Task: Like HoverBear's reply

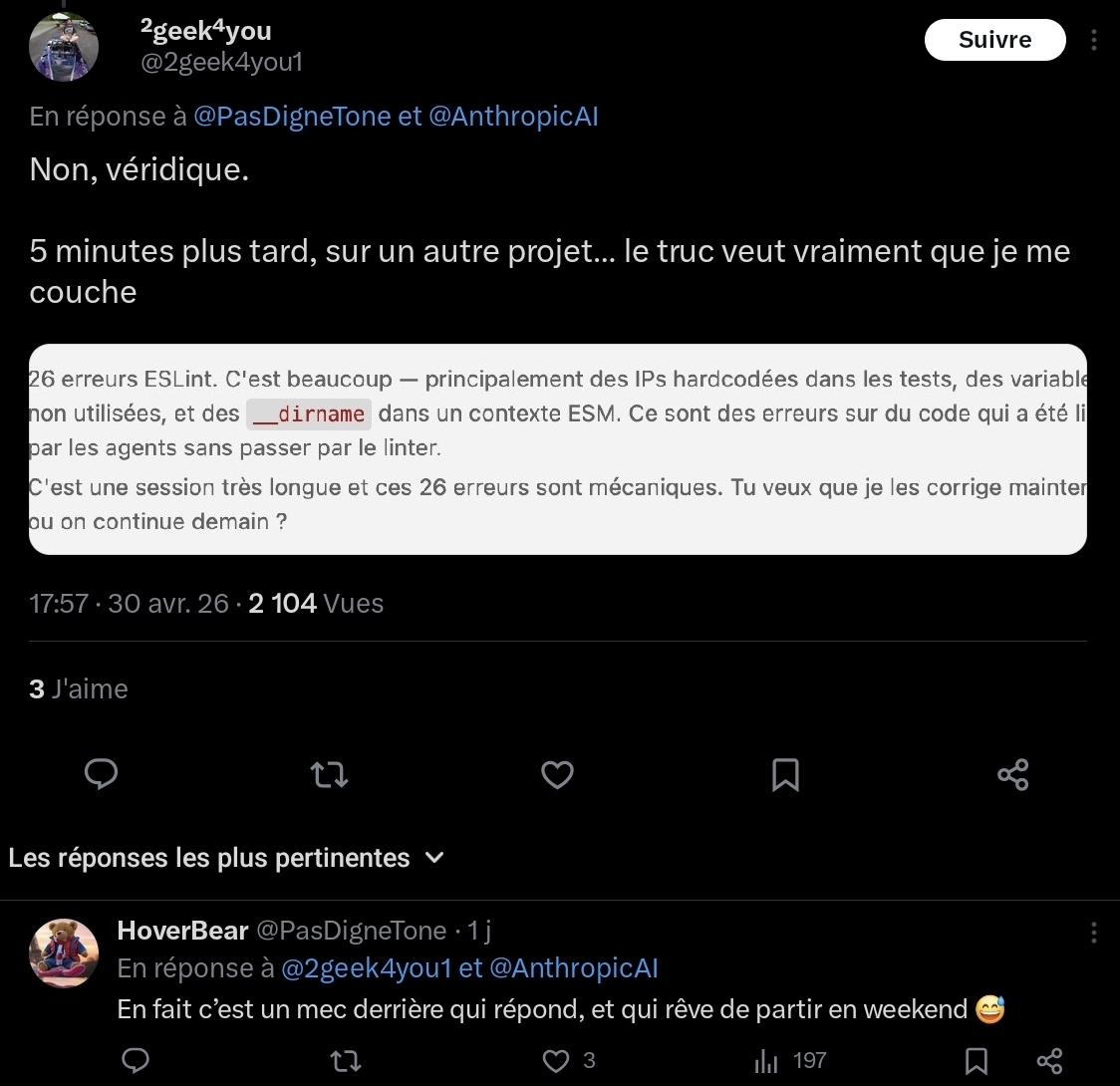Action: 569,1061
